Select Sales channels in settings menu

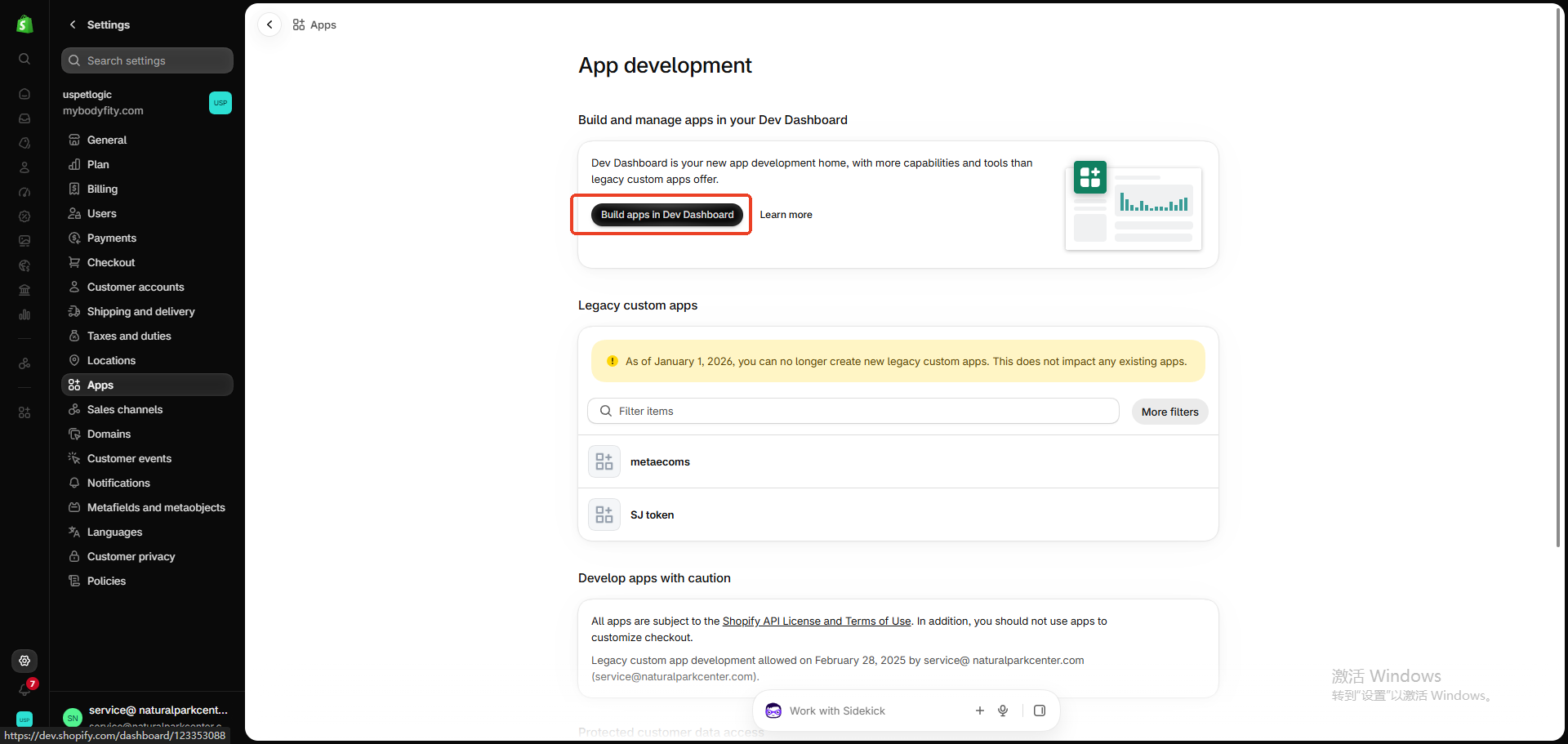tap(147, 409)
